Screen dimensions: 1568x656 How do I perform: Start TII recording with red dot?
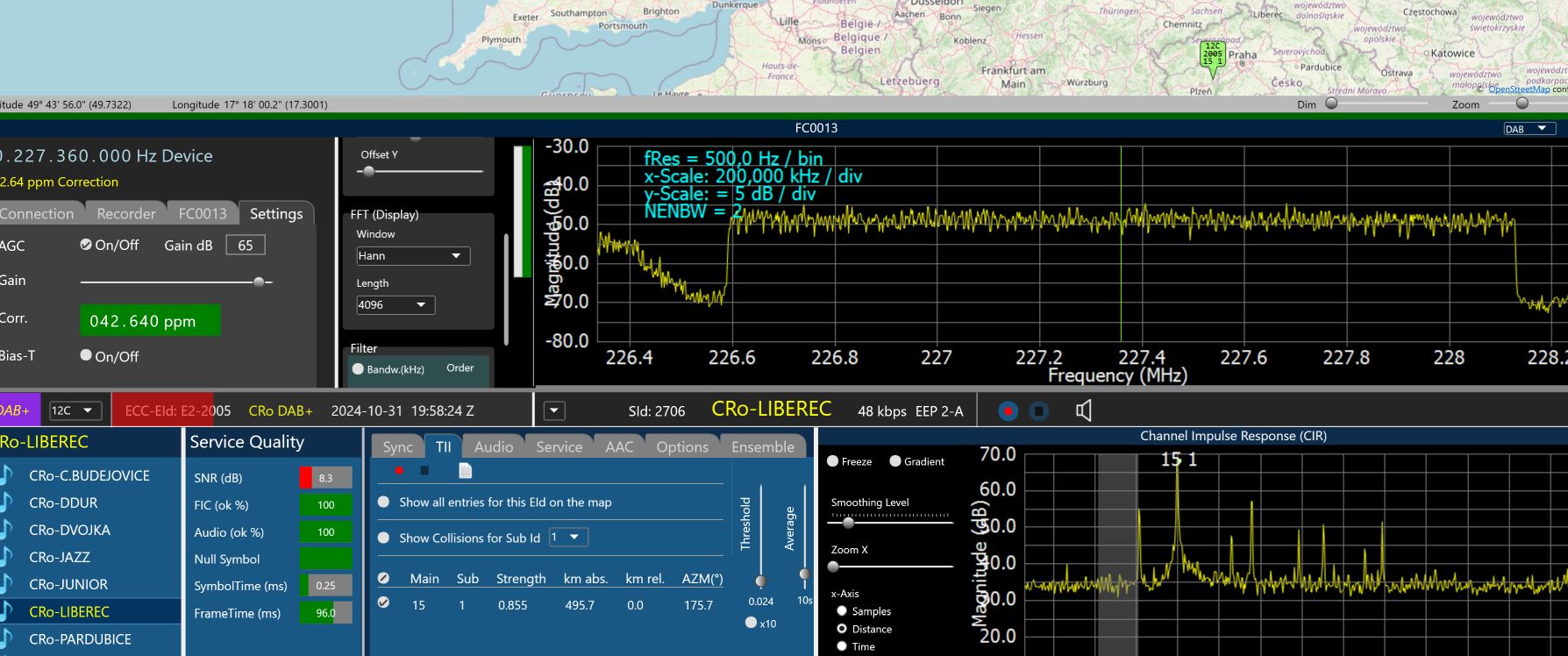[x=399, y=471]
